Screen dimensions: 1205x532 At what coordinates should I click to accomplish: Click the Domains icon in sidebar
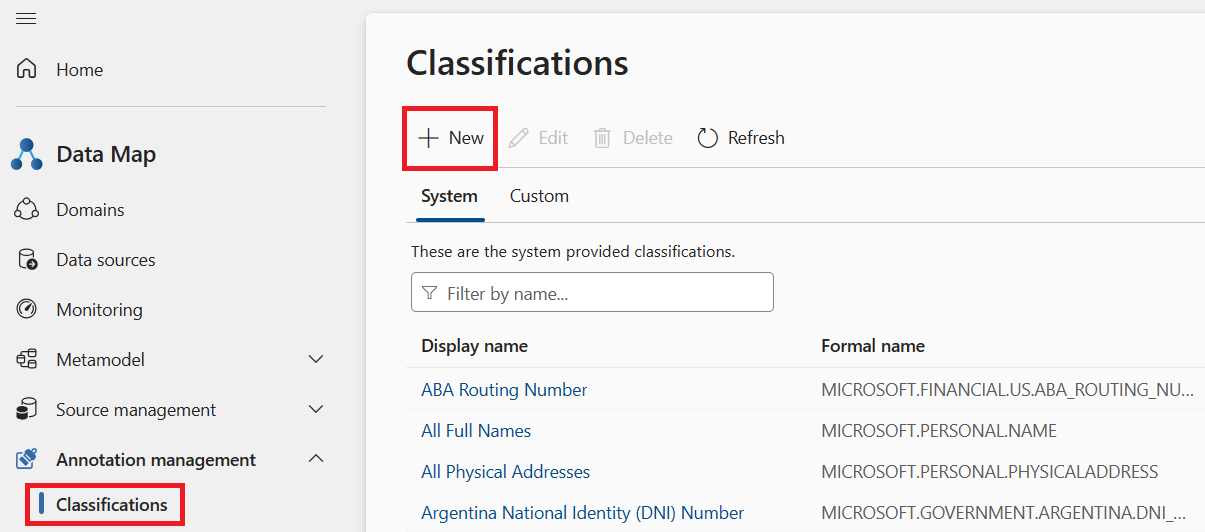coord(27,209)
